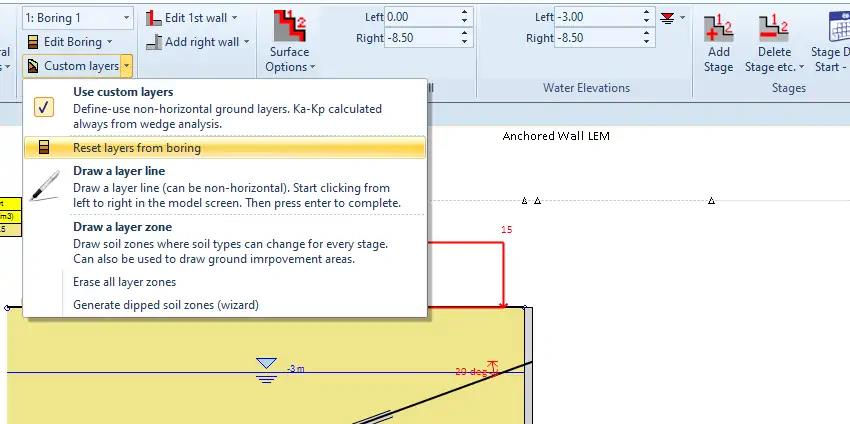Expand the Add right wall arrow
850x424 pixels.
[x=247, y=42]
